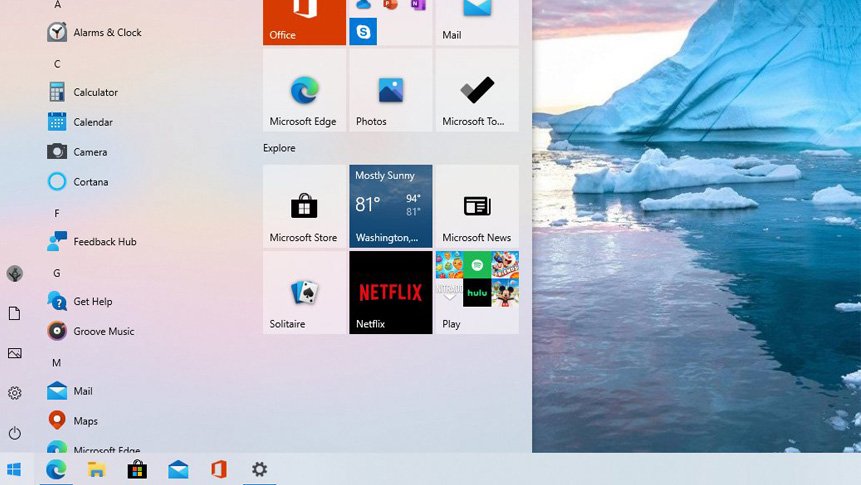Click the Microsoft Edge tile

click(x=304, y=90)
